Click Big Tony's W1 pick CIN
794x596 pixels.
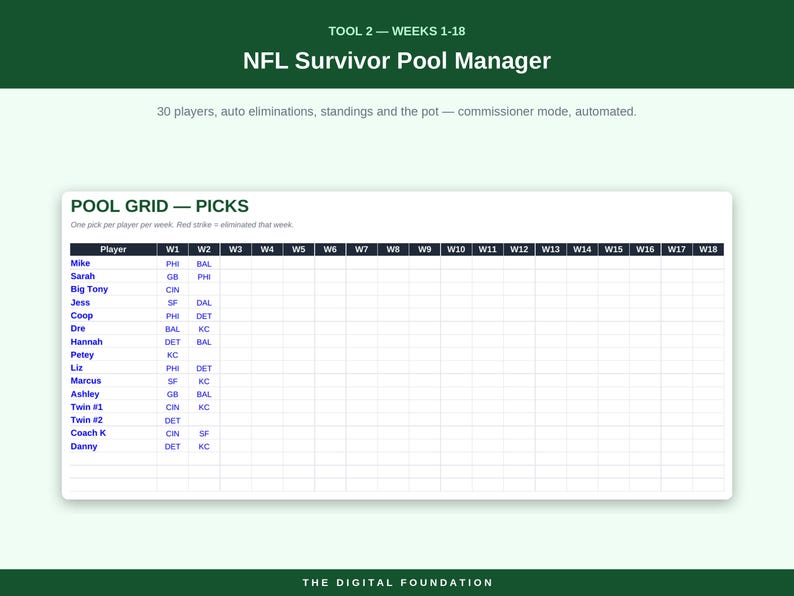tap(173, 290)
